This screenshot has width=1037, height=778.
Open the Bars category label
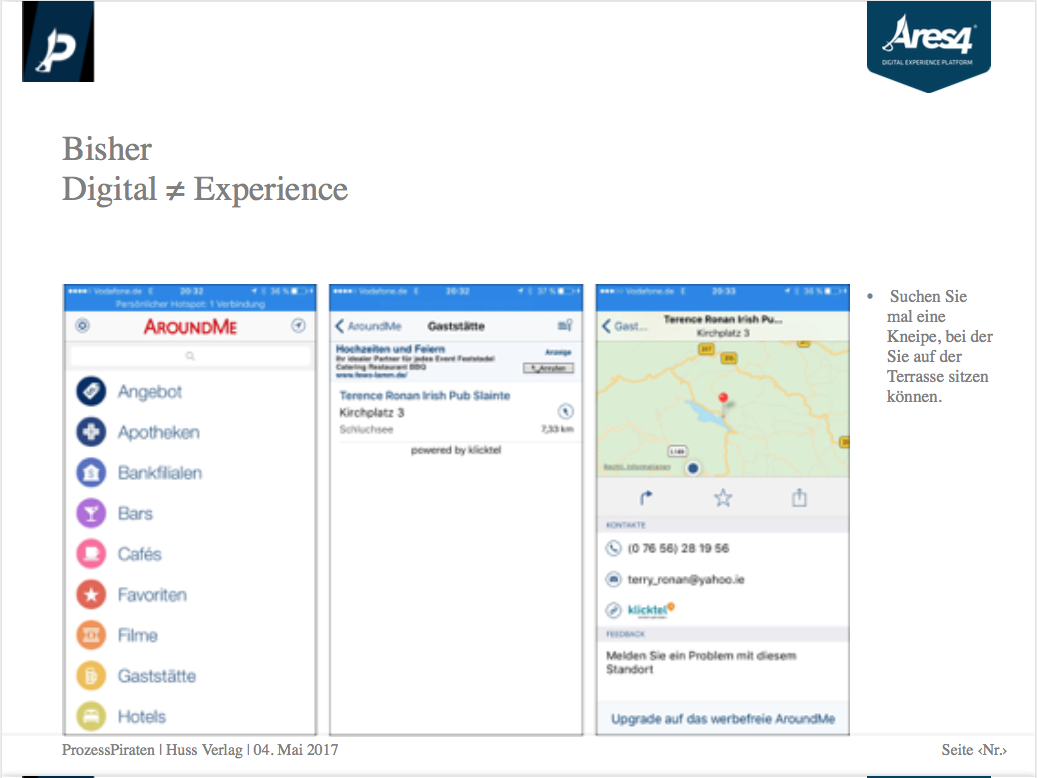coord(135,513)
